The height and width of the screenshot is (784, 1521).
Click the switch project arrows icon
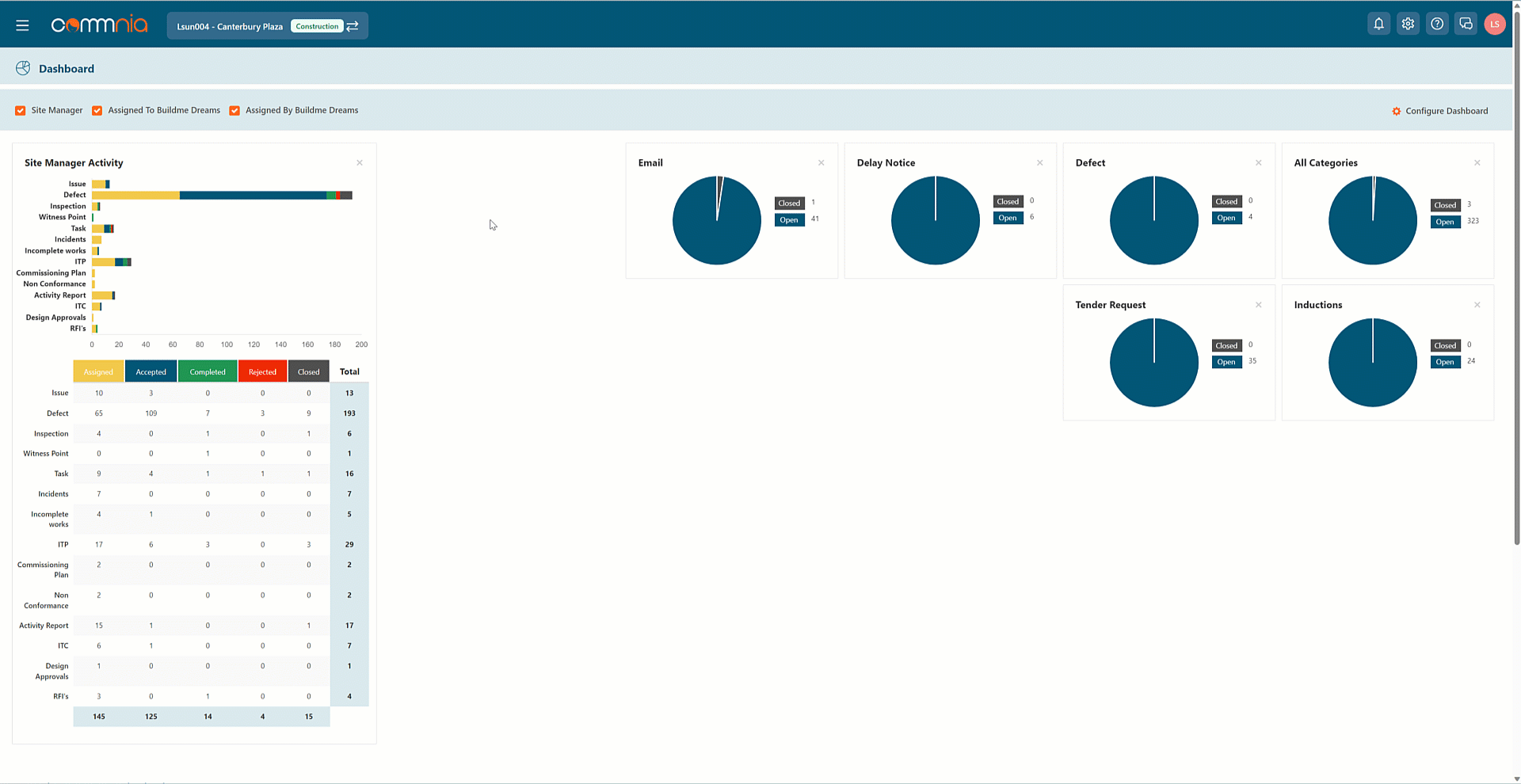[x=353, y=26]
